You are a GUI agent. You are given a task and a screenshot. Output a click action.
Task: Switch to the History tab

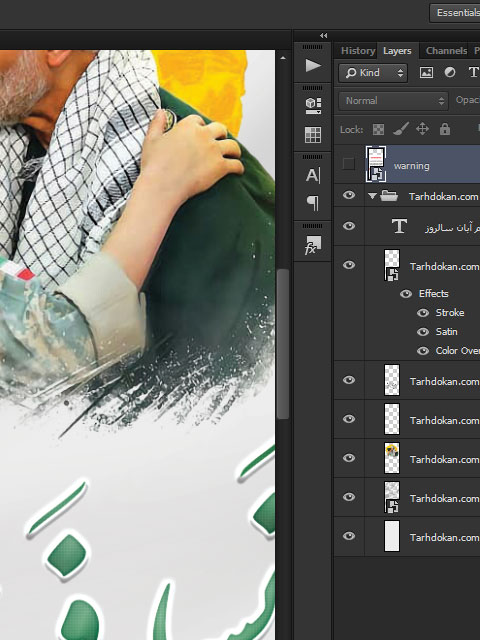[x=358, y=51]
